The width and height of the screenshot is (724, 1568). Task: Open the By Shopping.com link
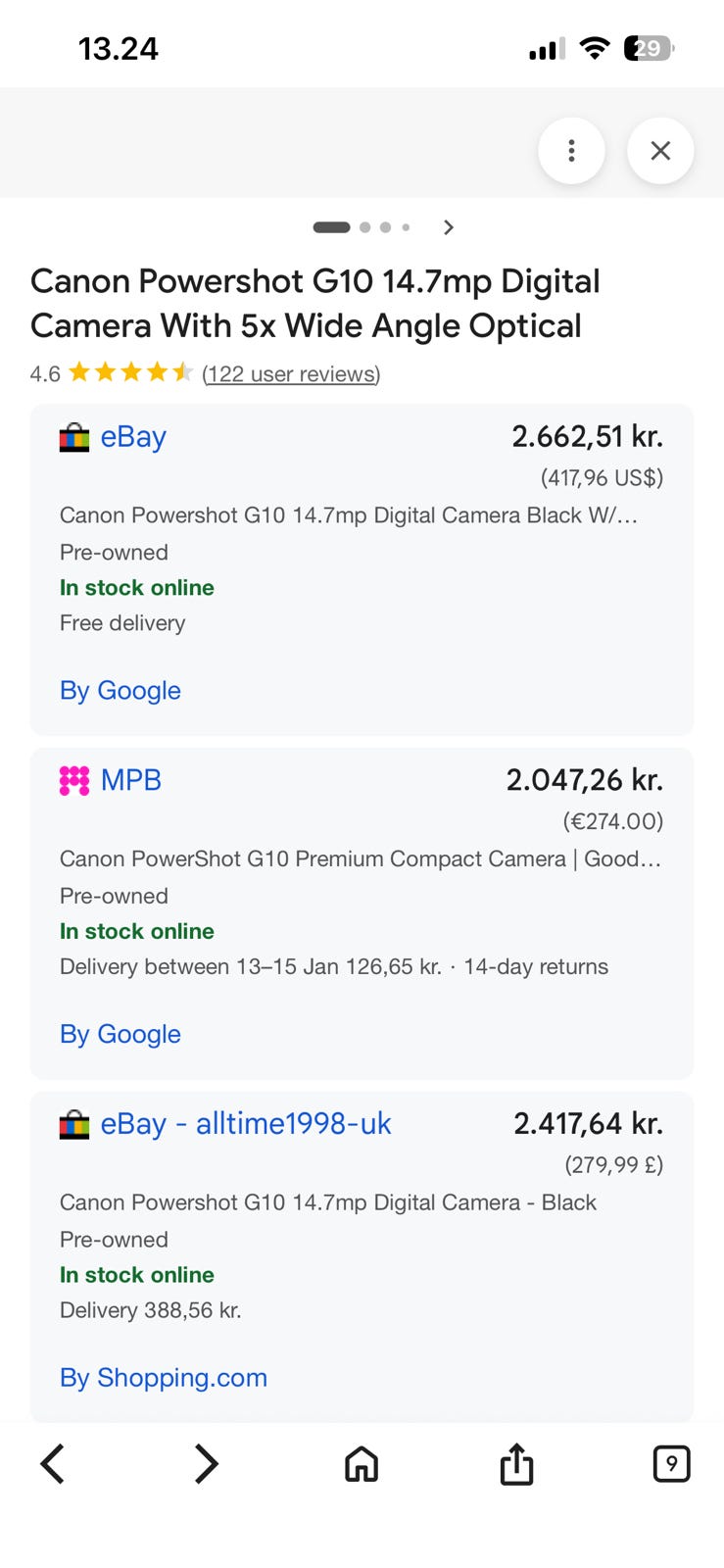pyautogui.click(x=164, y=1377)
